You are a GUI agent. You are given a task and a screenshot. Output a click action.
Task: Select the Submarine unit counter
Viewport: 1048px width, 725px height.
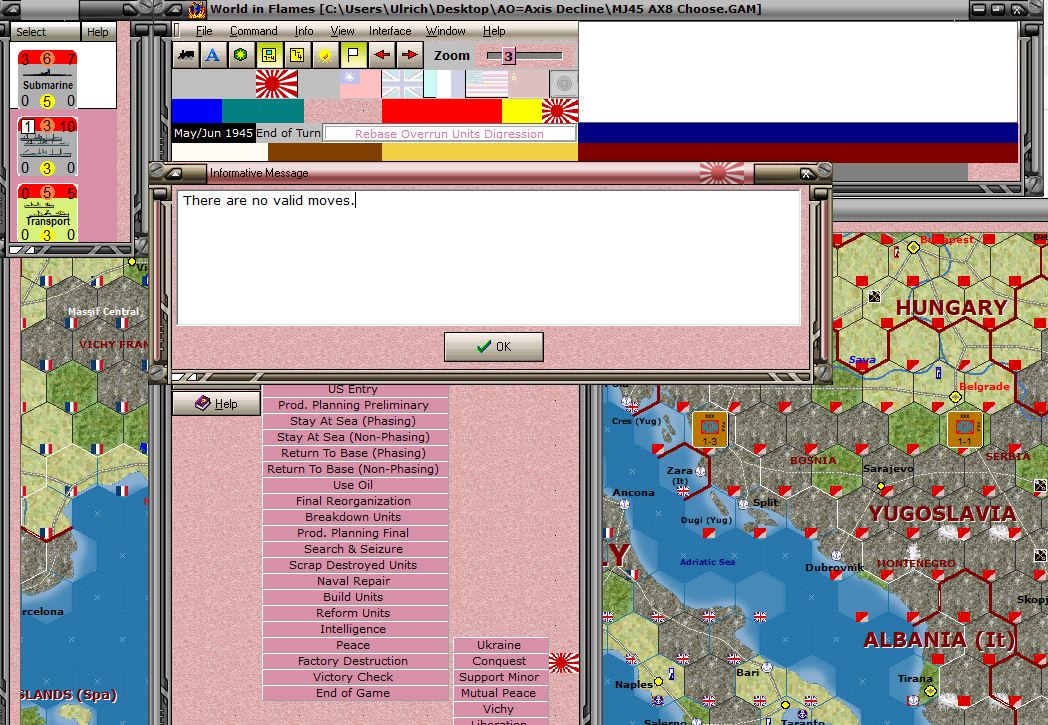coord(47,80)
